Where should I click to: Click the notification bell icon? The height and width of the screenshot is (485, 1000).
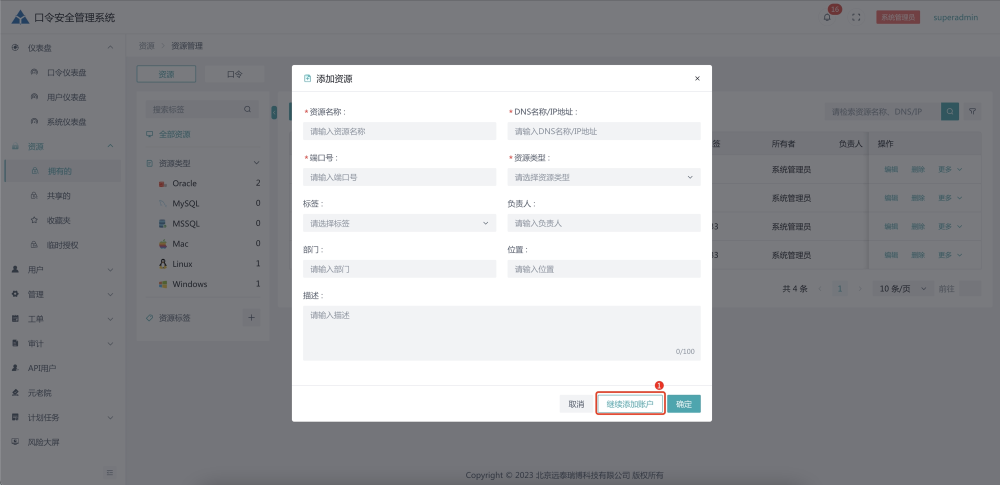pyautogui.click(x=827, y=18)
